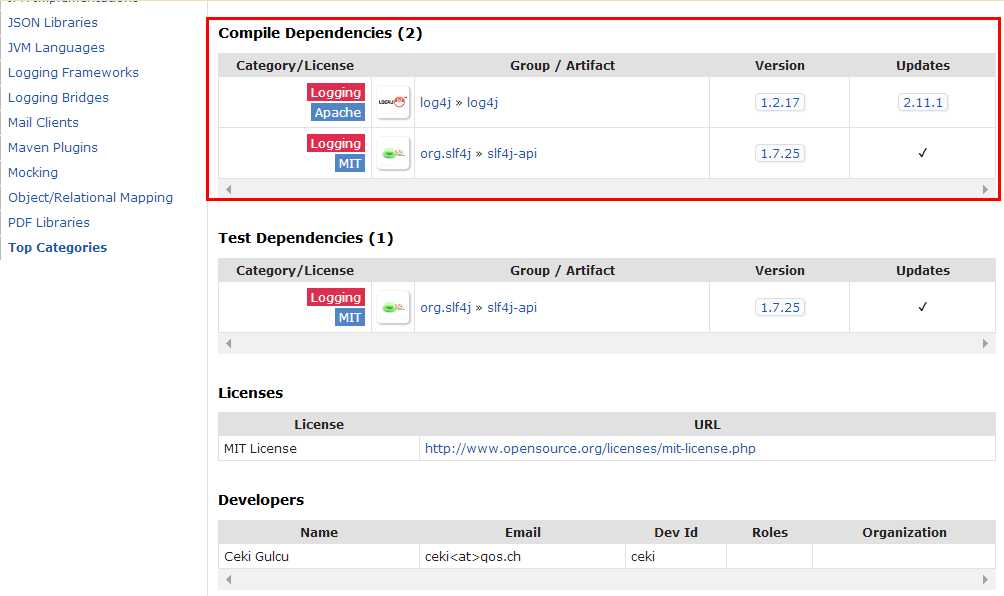Image resolution: width=1004 pixels, height=596 pixels.
Task: Click the MIT tag in compile slf4j-api row
Action: [350, 163]
